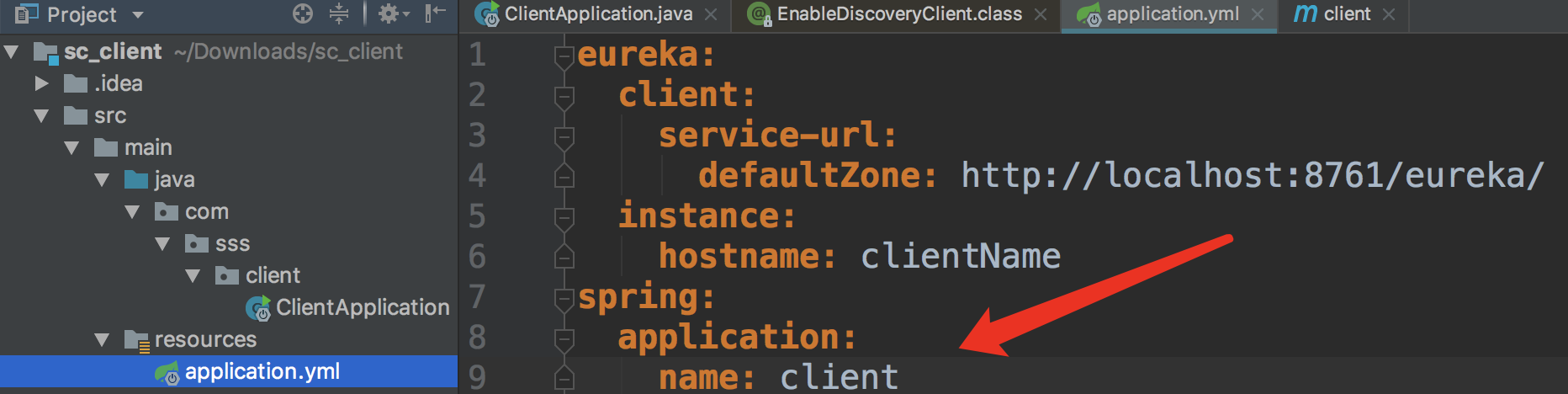Close the ClientApplication.java tab
This screenshot has width=1568, height=394.
pyautogui.click(x=711, y=15)
